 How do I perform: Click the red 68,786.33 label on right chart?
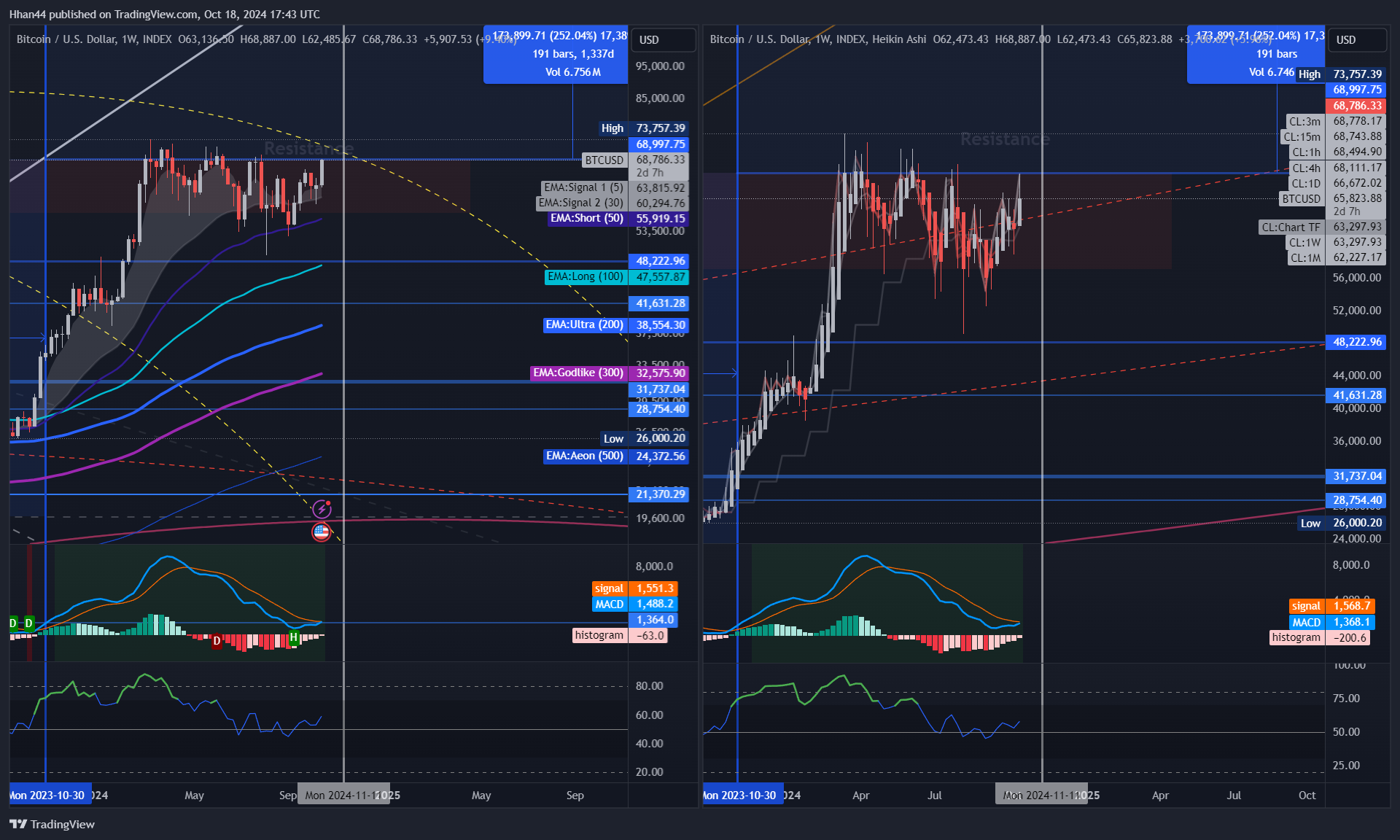(x=1356, y=106)
